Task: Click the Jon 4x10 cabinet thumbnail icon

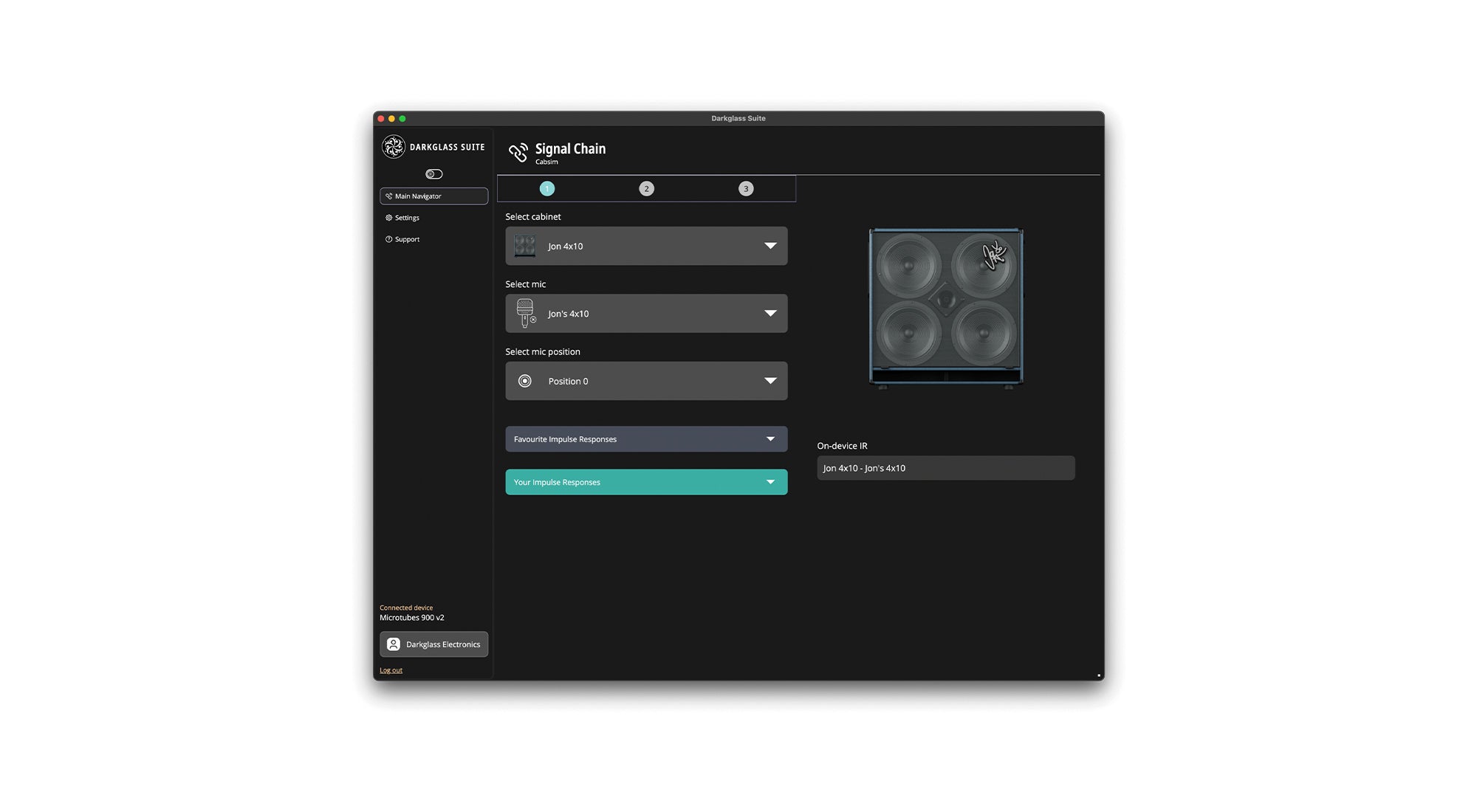Action: point(525,246)
